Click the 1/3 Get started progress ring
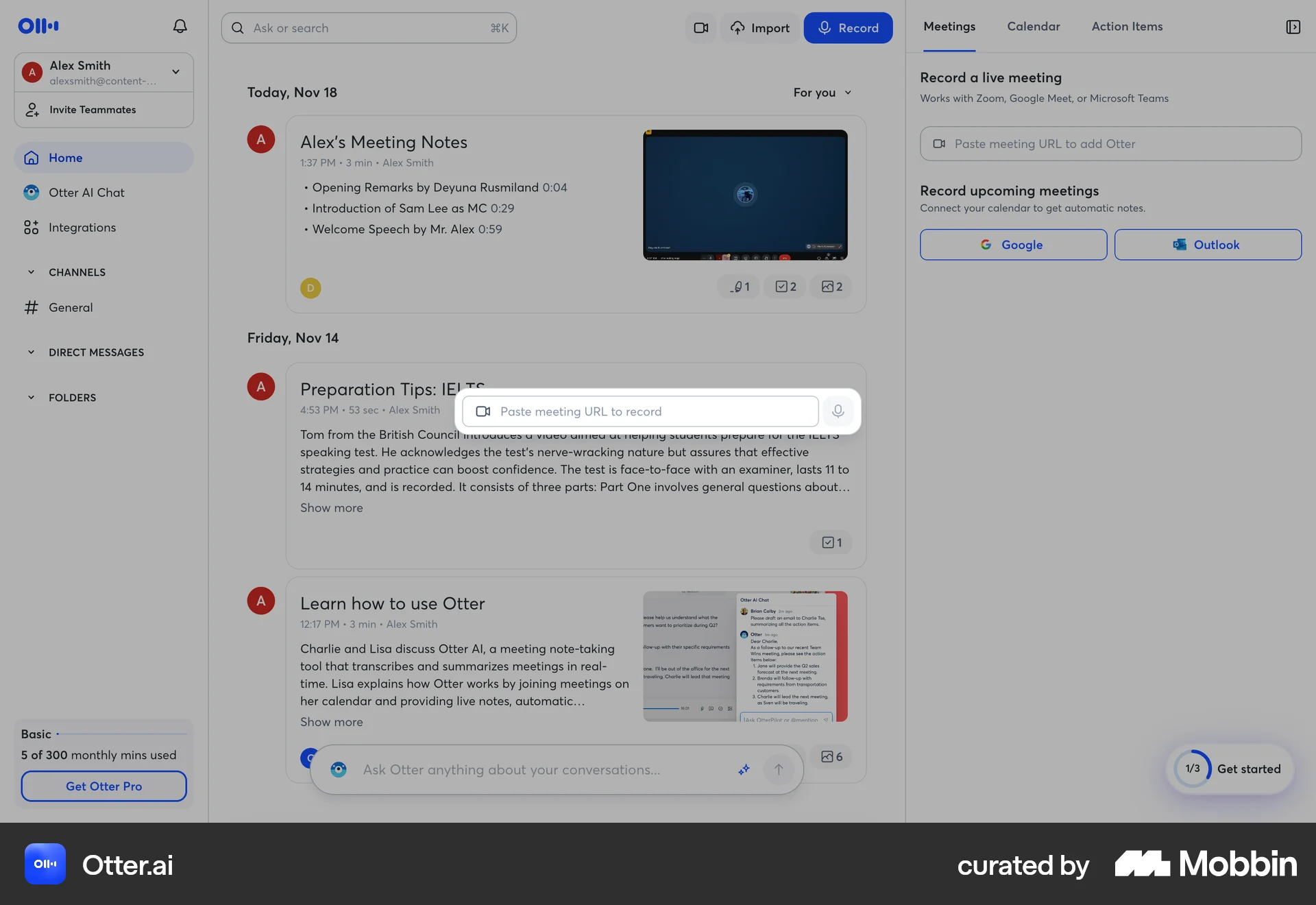1316x905 pixels. 1193,769
